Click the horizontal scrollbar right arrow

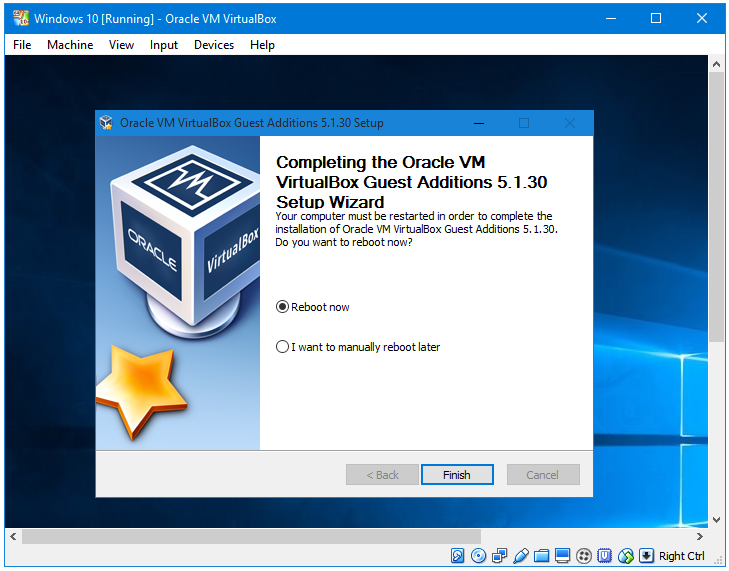pyautogui.click(x=700, y=536)
